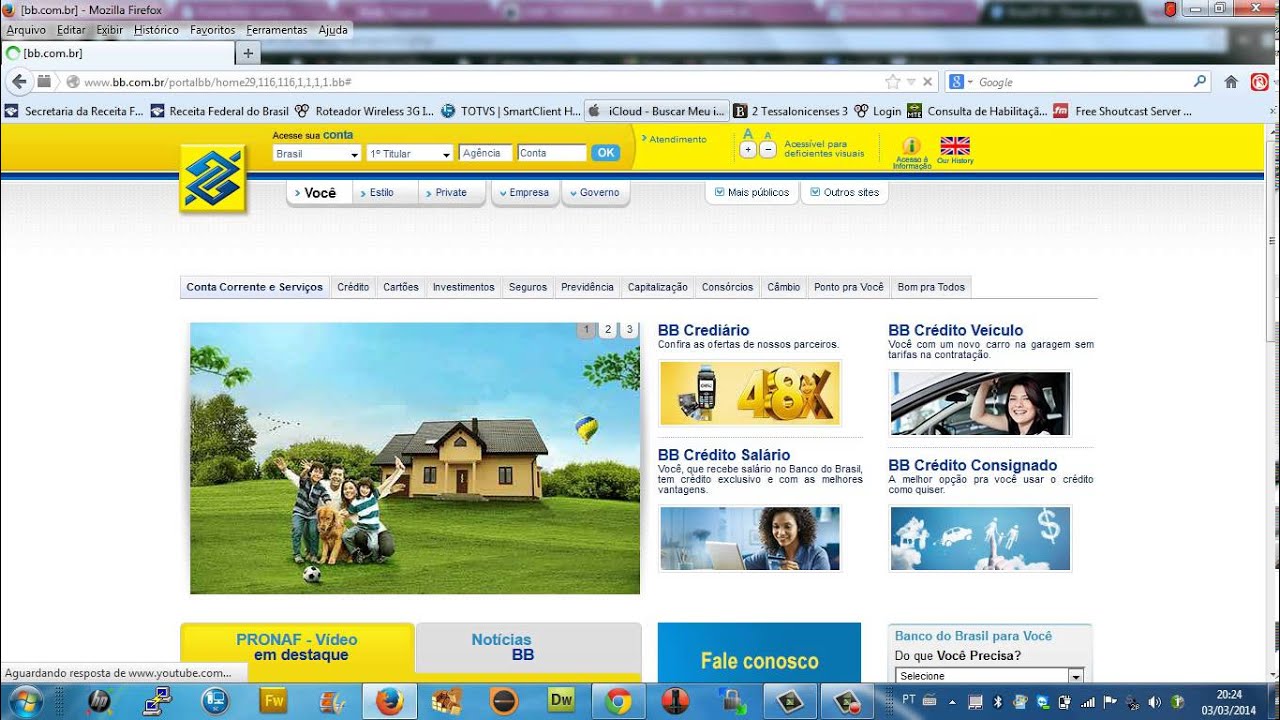Click the UK flag Our History icon

point(955,150)
